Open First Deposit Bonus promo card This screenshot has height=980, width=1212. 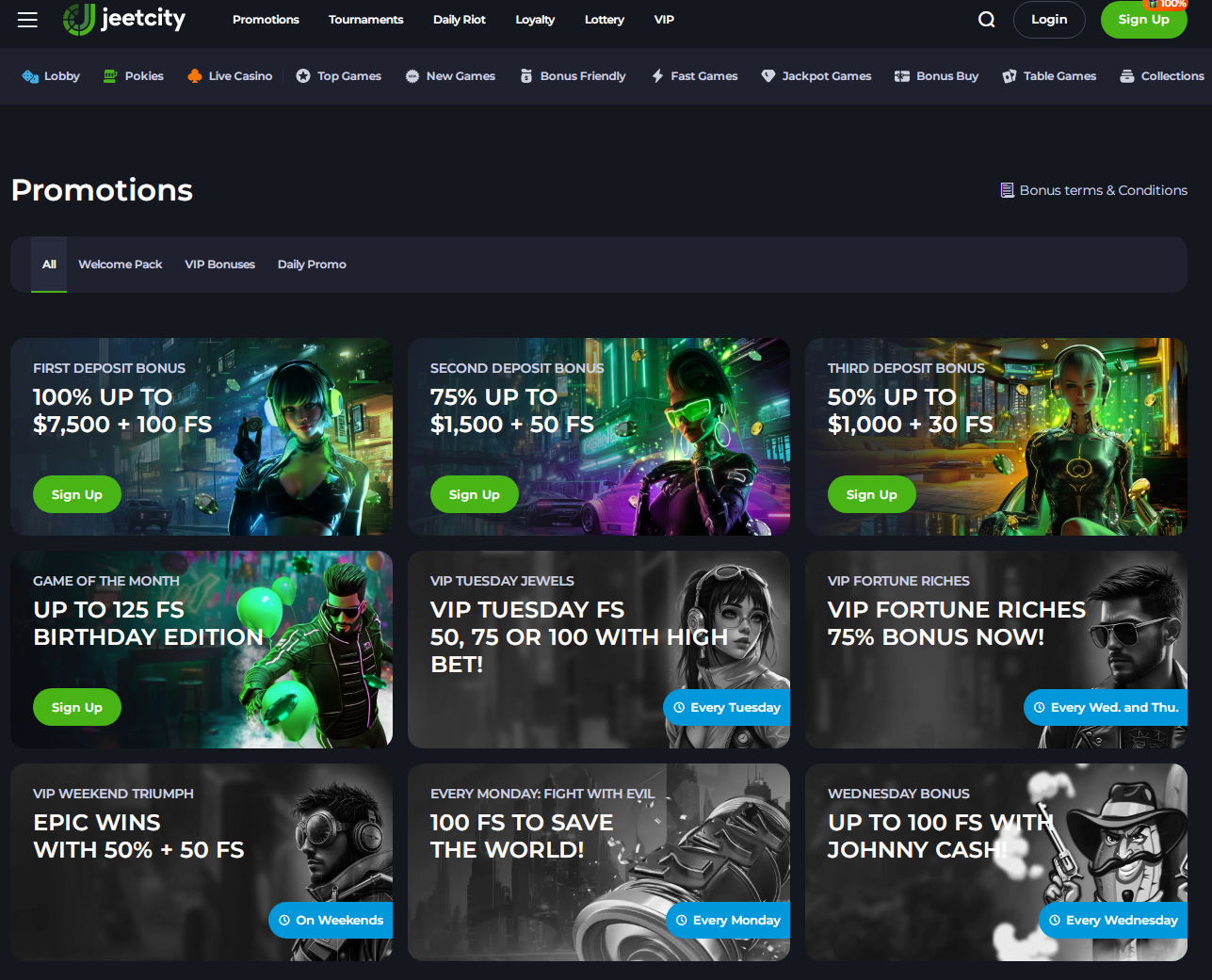point(202,437)
